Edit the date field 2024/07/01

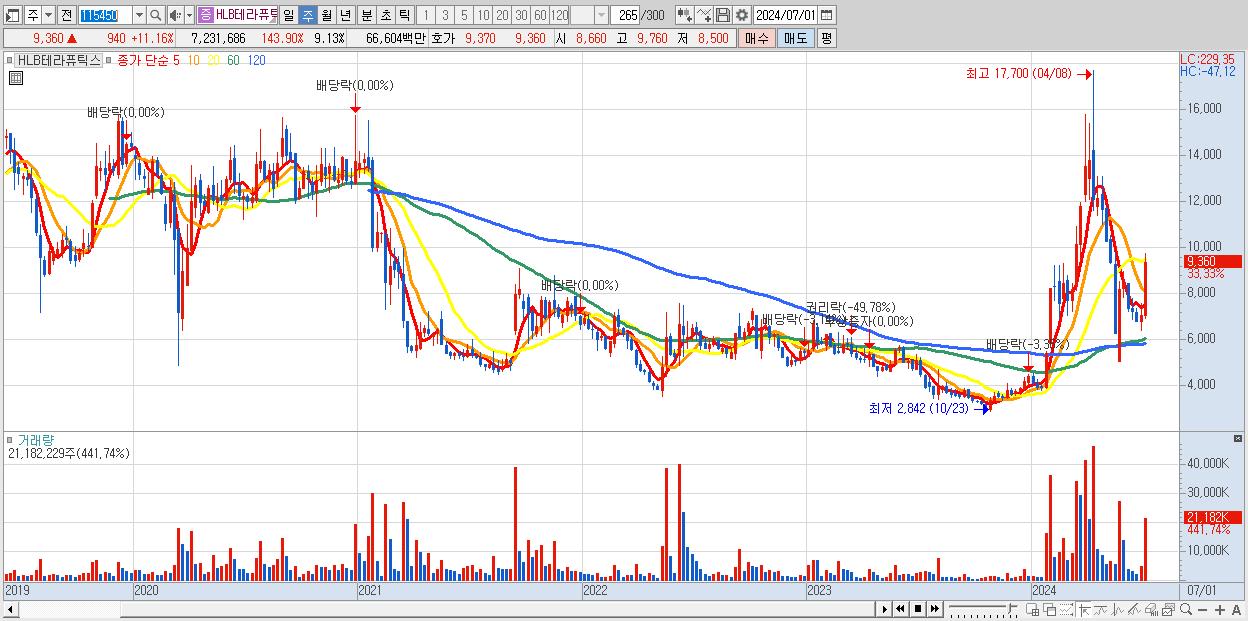click(787, 15)
